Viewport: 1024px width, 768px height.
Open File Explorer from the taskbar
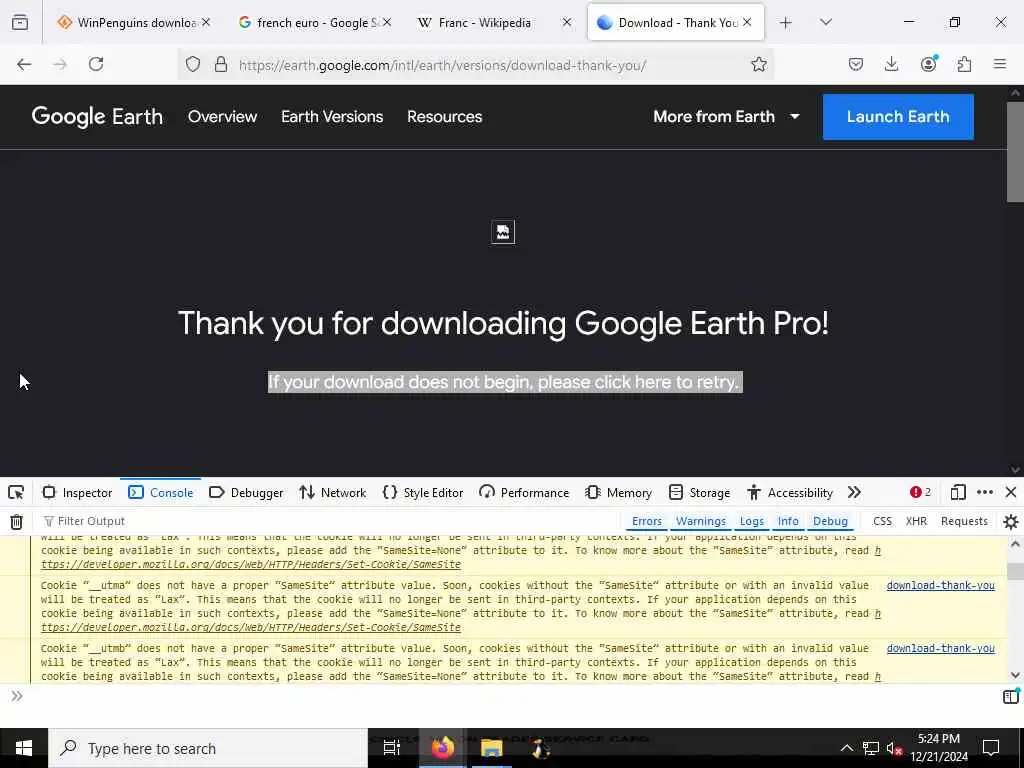click(492, 748)
